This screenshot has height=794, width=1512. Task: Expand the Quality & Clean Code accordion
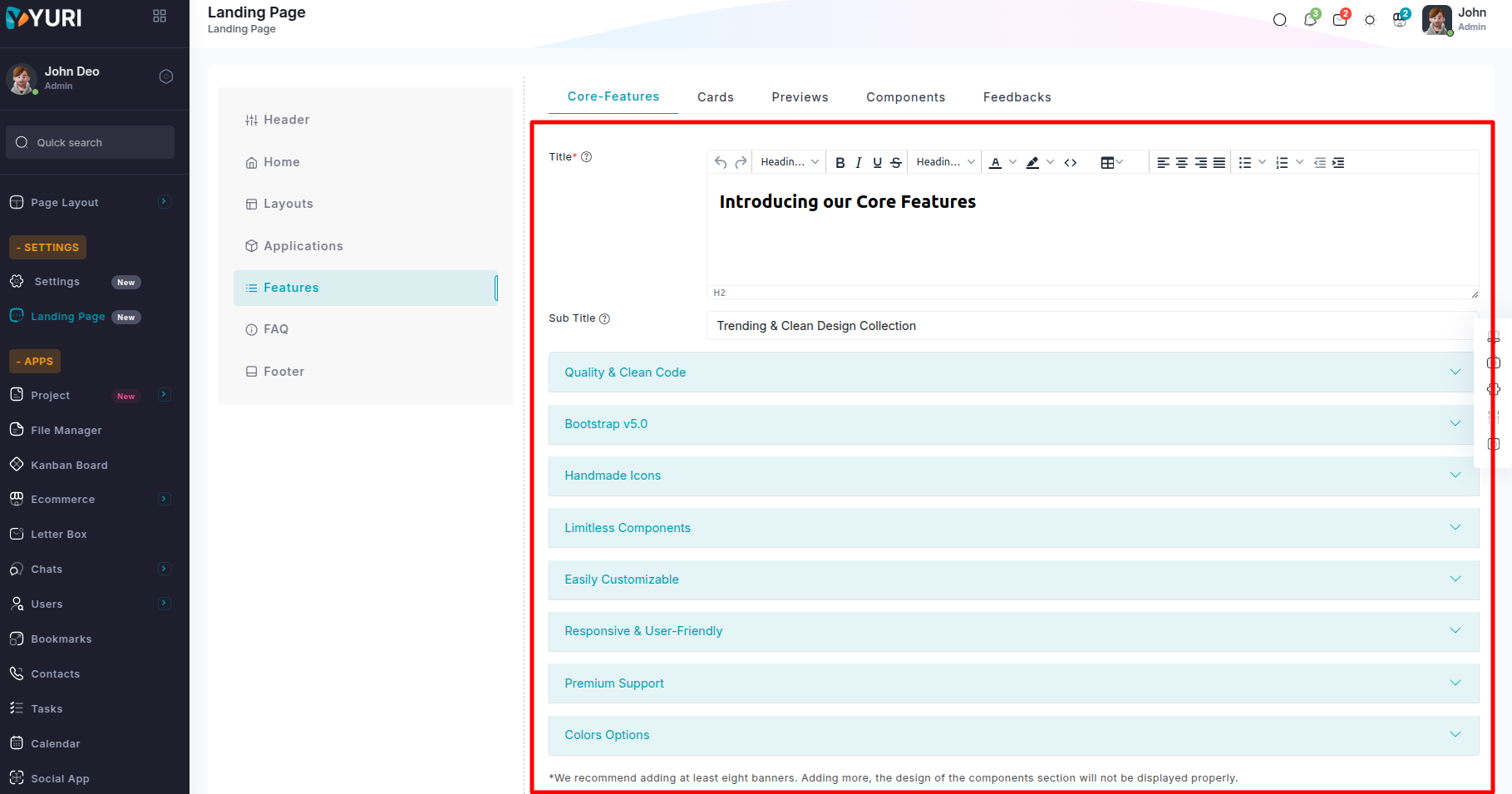pos(1013,372)
